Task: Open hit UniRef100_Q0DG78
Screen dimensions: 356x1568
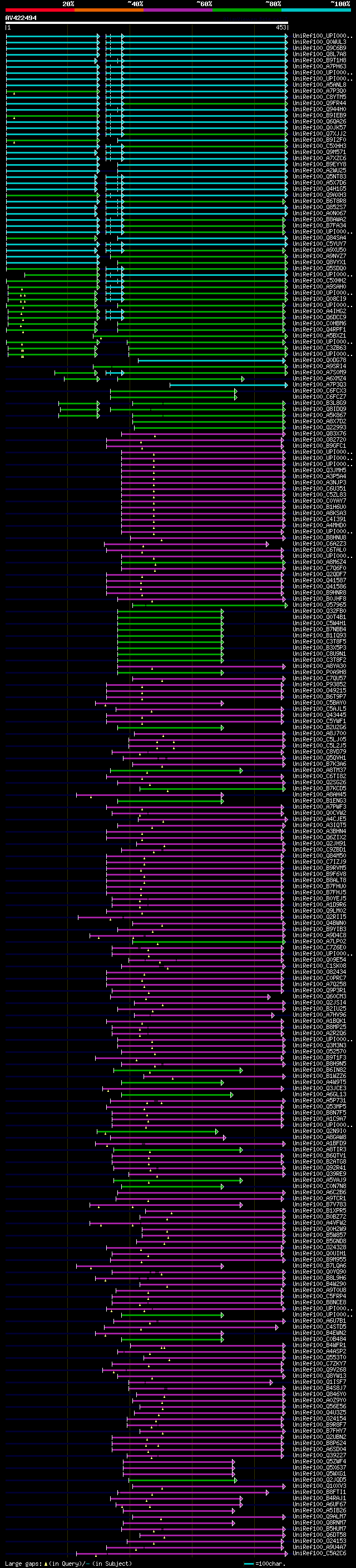Action: (x=319, y=360)
